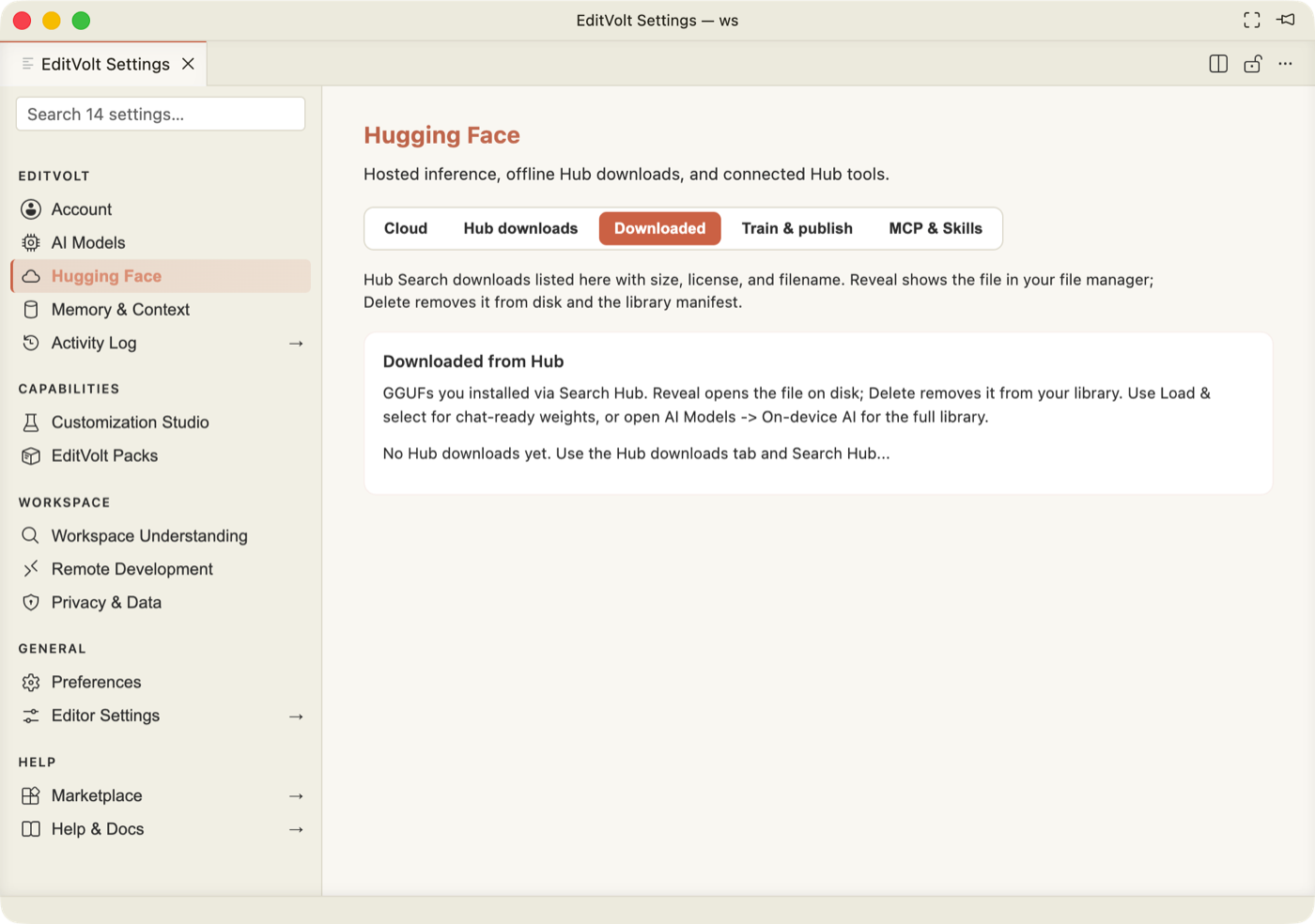
Task: Click the Editor Settings sliders icon
Action: tap(31, 716)
